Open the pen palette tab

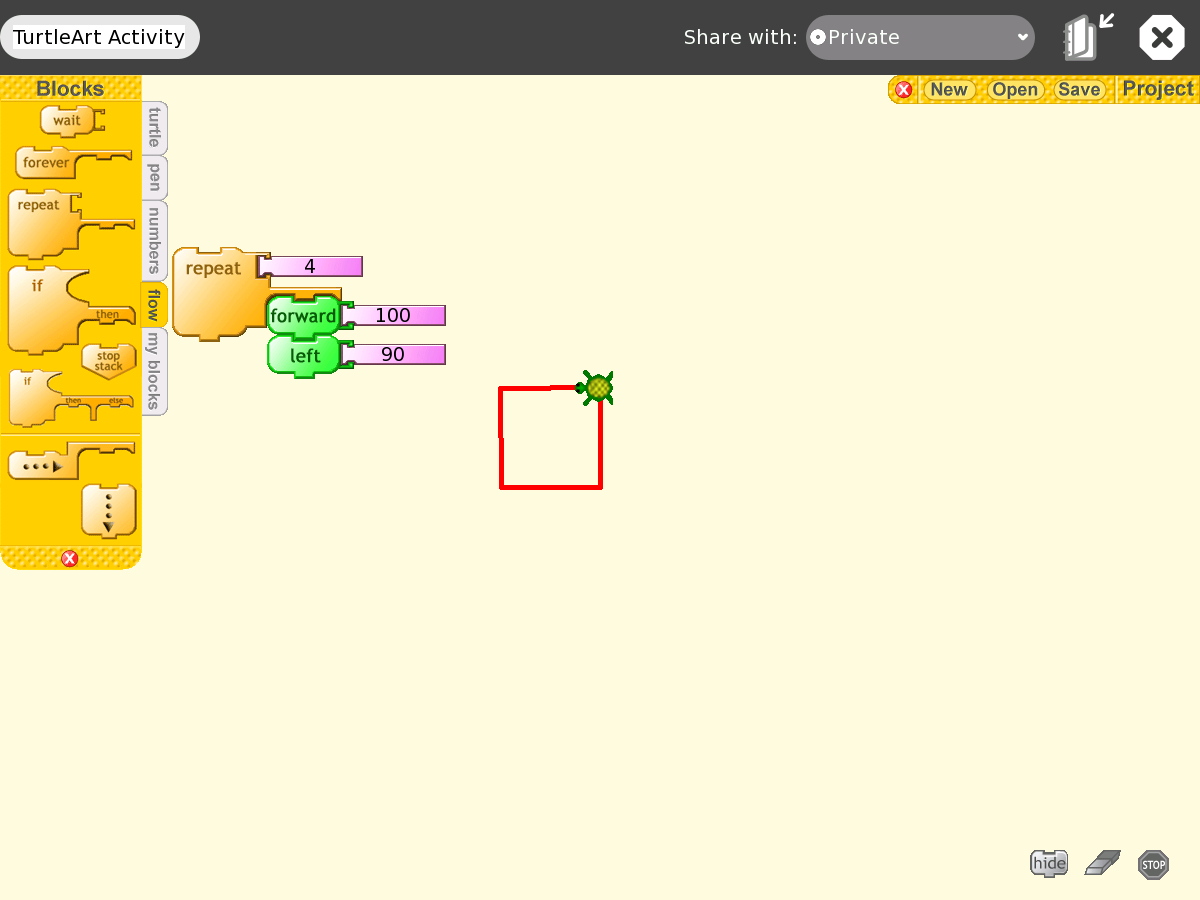click(x=154, y=177)
